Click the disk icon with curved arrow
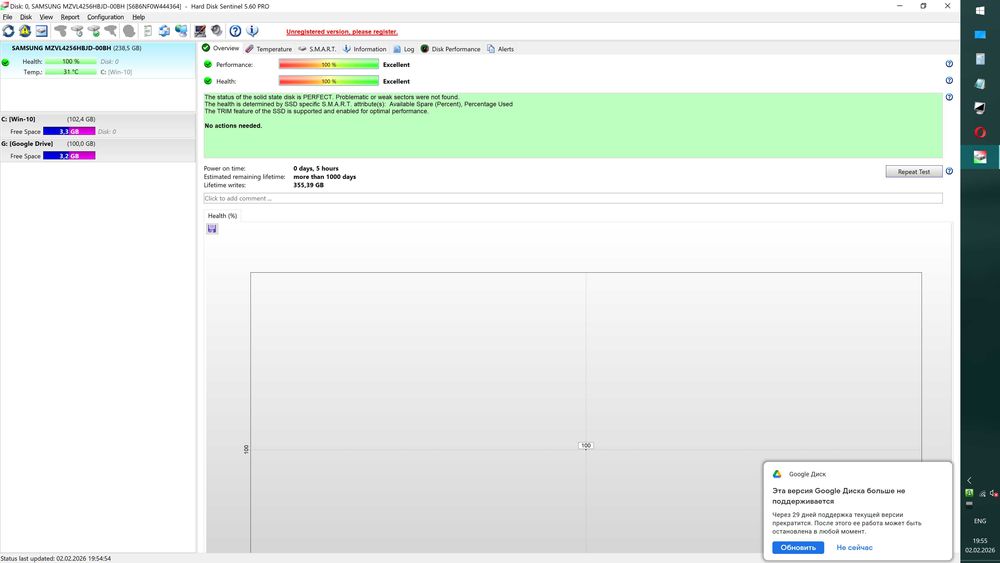This screenshot has height=563, width=1000. (77, 31)
